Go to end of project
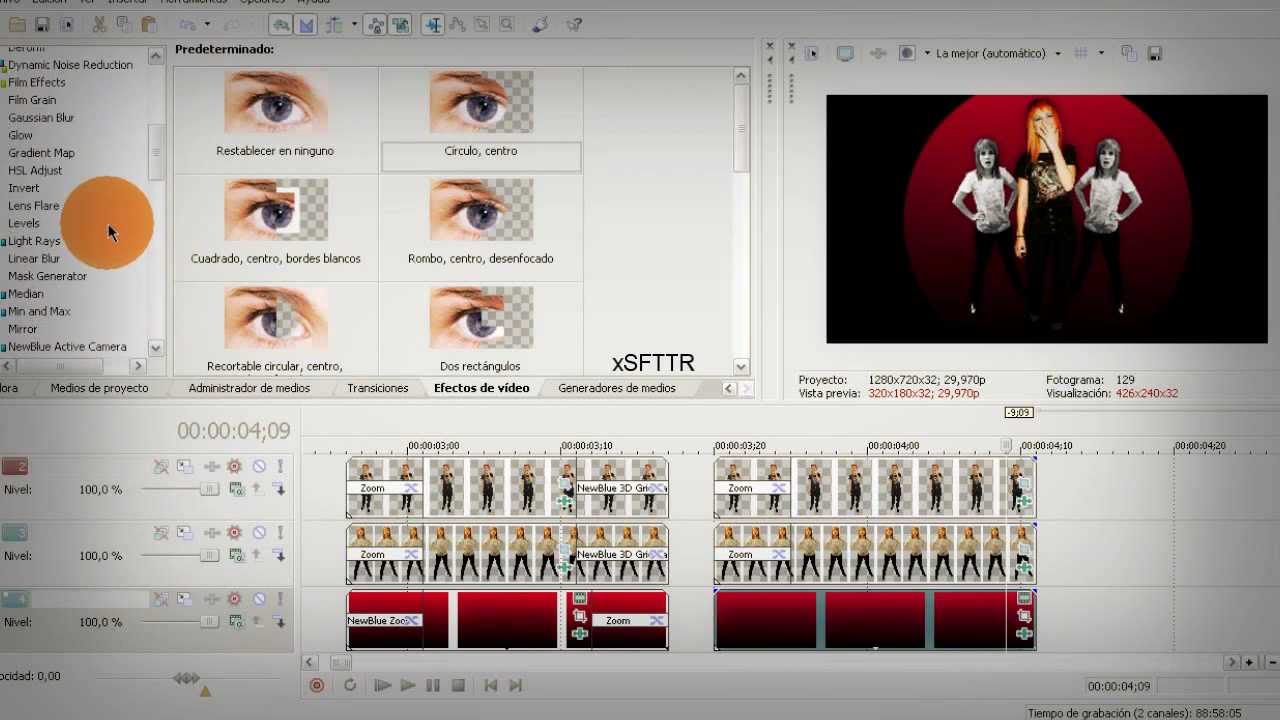This screenshot has height=720, width=1280. pos(515,685)
